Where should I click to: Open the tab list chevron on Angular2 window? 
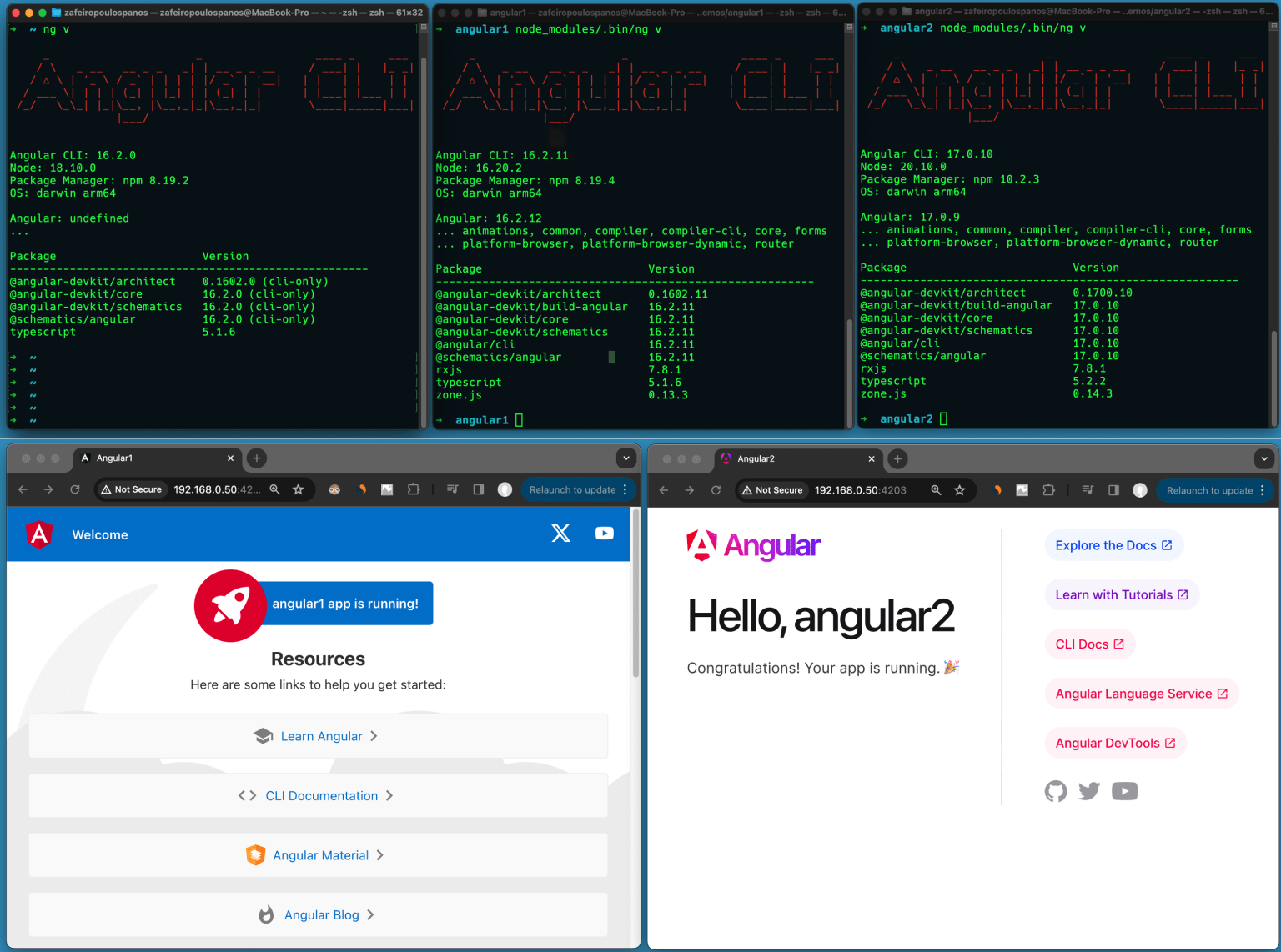[x=1264, y=458]
